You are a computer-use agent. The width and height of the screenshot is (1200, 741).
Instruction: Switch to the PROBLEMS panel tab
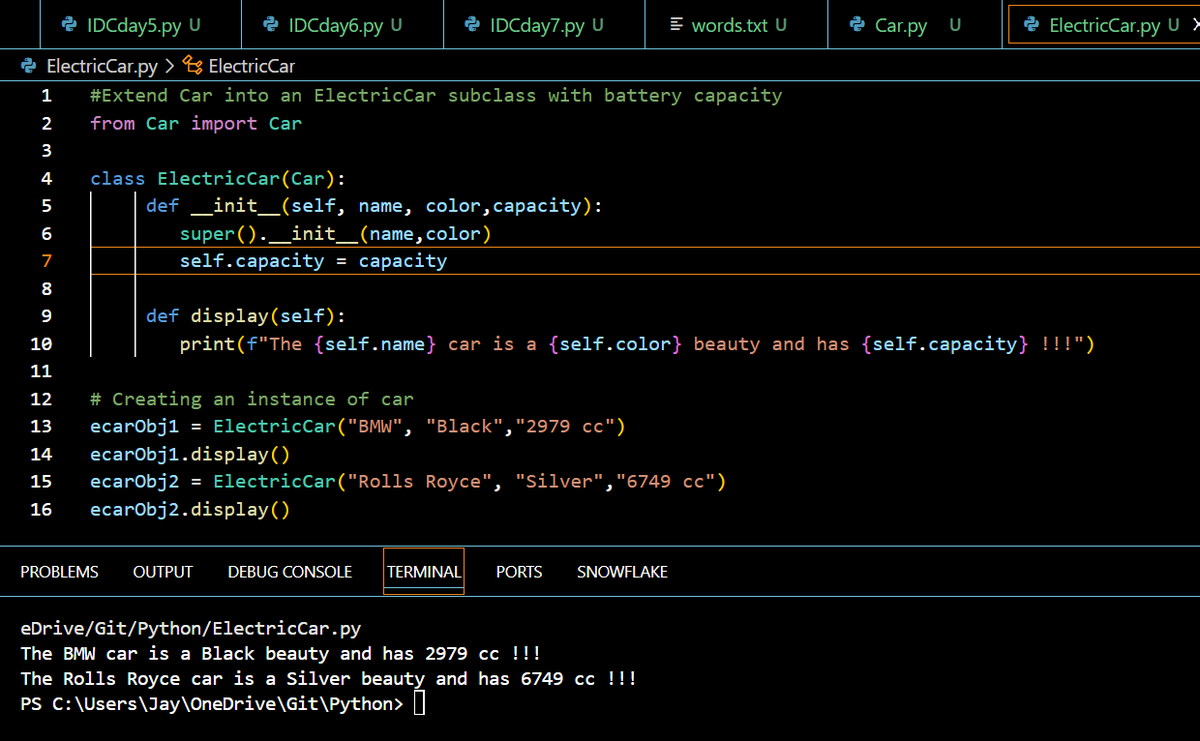[59, 572]
